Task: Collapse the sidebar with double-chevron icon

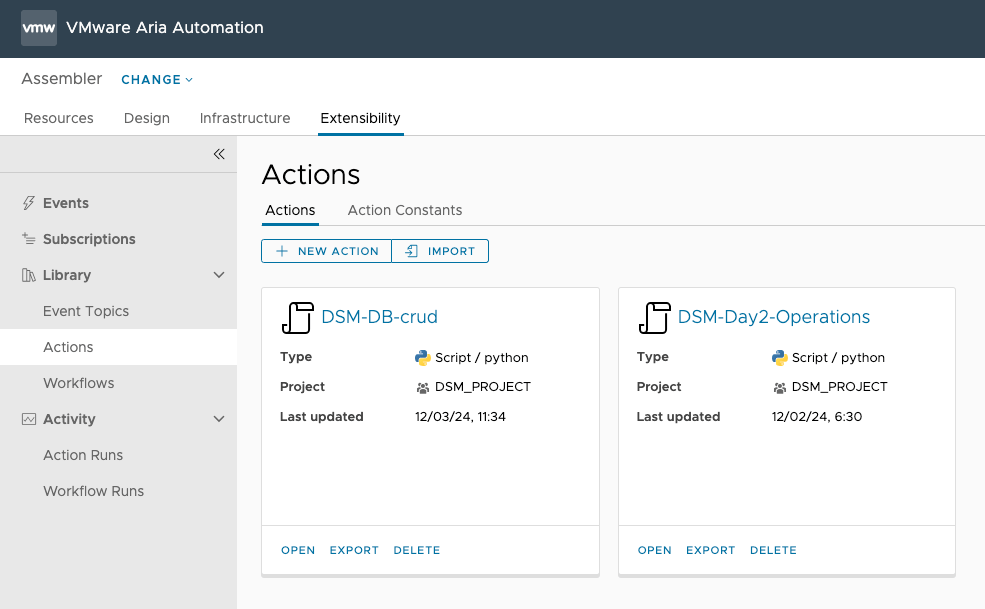Action: click(219, 154)
